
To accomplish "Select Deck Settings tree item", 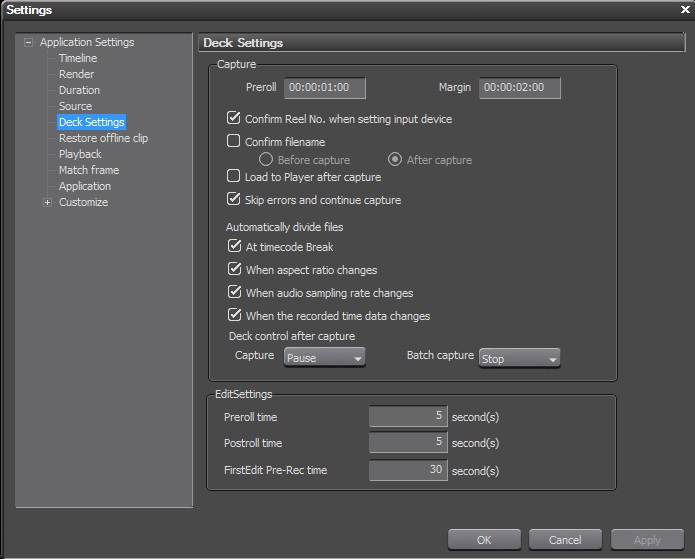I will pyautogui.click(x=91, y=122).
